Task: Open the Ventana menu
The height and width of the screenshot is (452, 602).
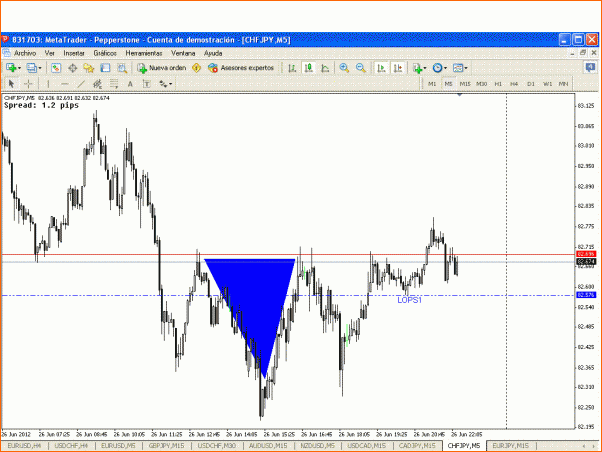Action: point(183,53)
